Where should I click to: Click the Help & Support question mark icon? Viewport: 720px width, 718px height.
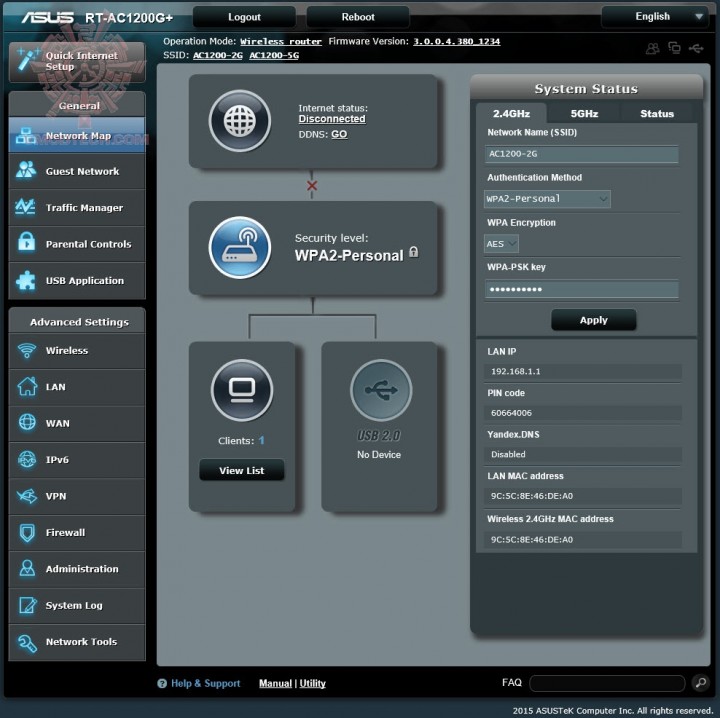coord(162,683)
